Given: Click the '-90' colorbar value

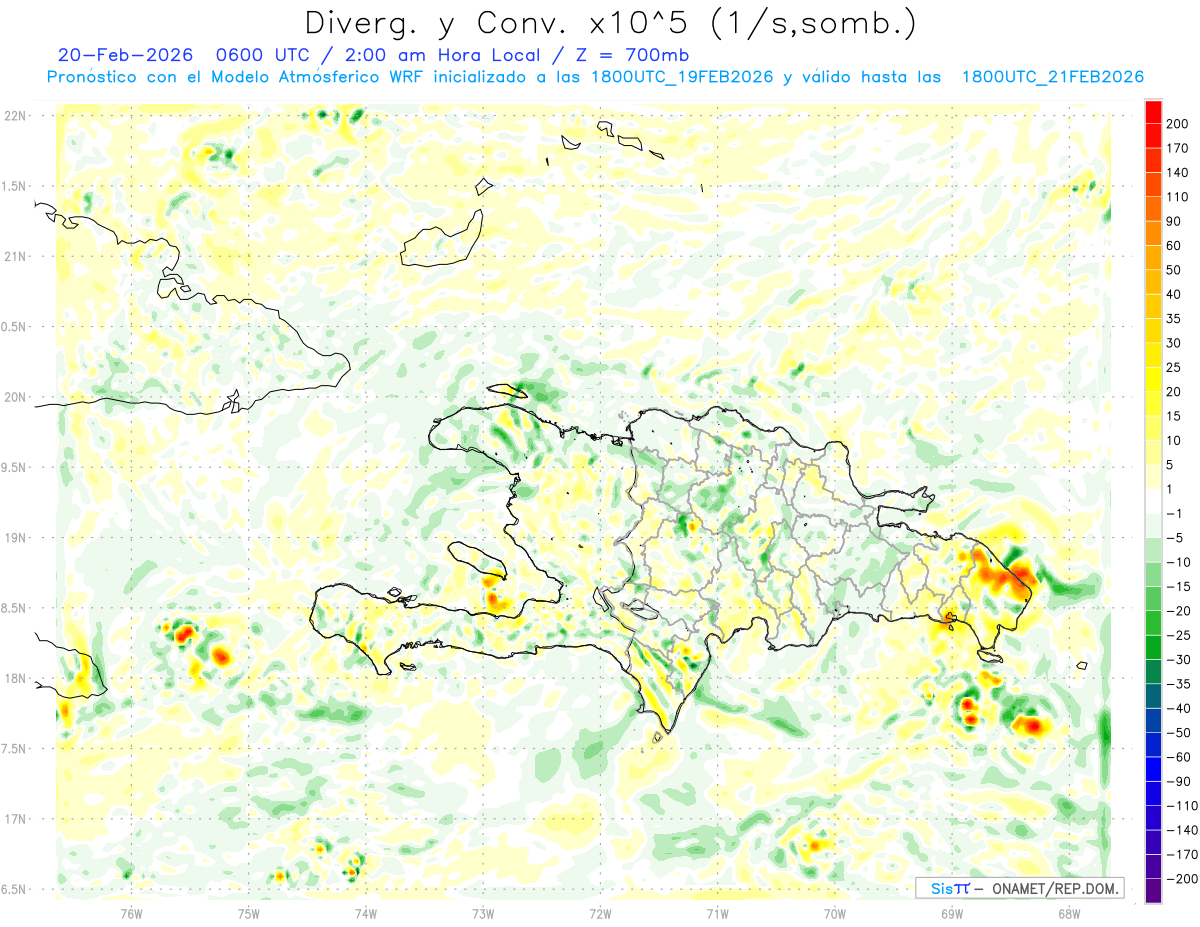Looking at the screenshot, I should [1179, 782].
